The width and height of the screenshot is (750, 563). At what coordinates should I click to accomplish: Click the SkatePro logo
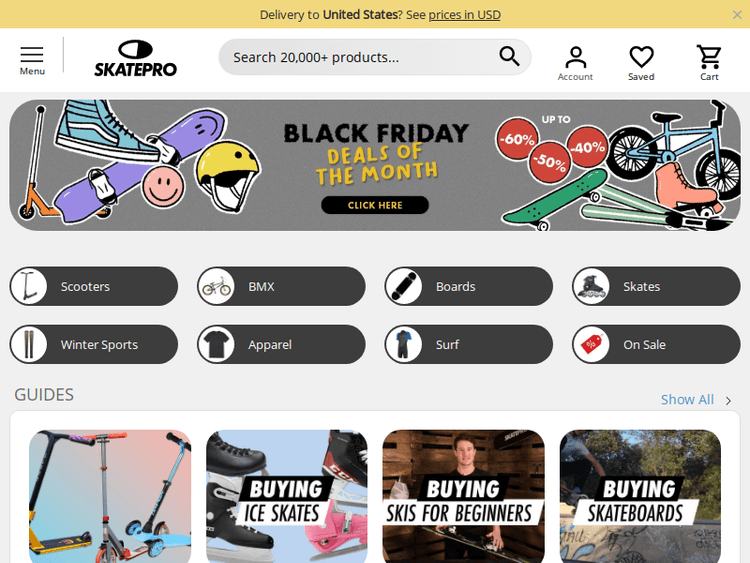click(x=135, y=58)
